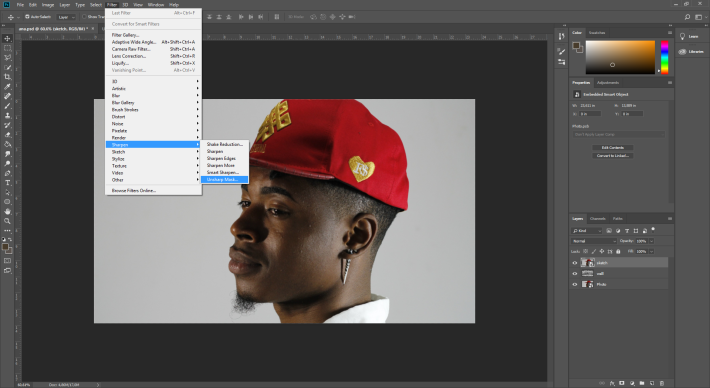This screenshot has height=388, width=710.
Task: Select the Eyedropper tool
Action: [x=7, y=86]
